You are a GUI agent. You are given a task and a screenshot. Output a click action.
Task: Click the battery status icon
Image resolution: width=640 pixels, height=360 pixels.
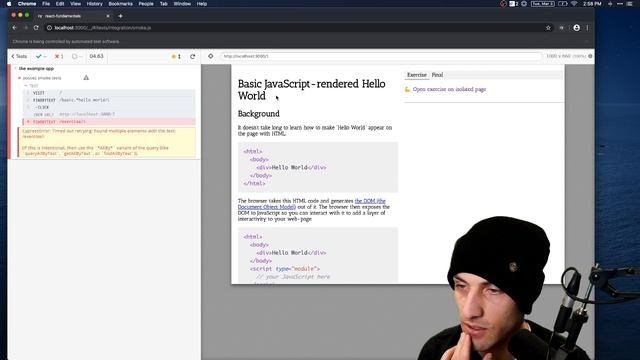[563, 4]
